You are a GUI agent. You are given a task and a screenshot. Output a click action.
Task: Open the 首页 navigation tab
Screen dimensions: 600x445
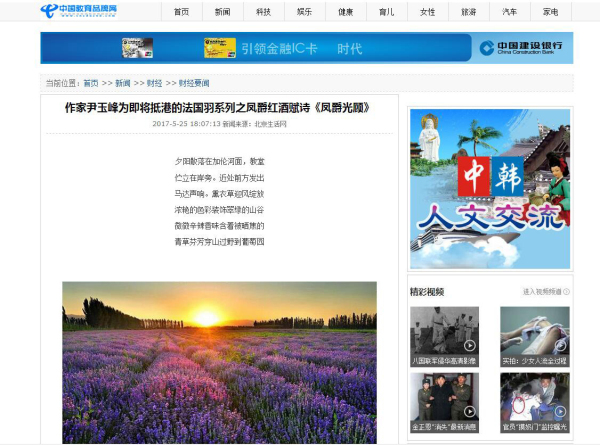[181, 12]
